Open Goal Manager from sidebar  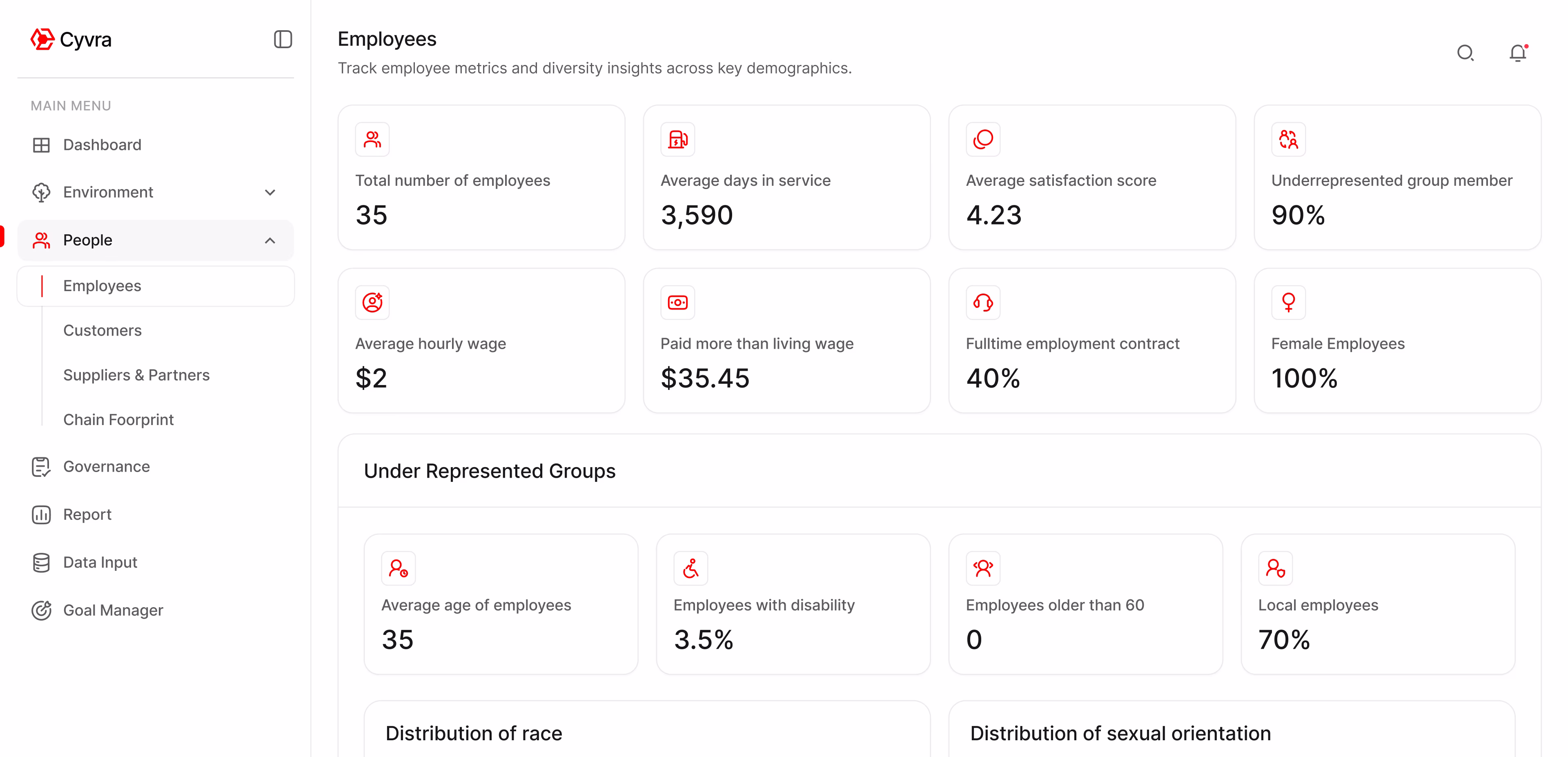[x=113, y=610]
